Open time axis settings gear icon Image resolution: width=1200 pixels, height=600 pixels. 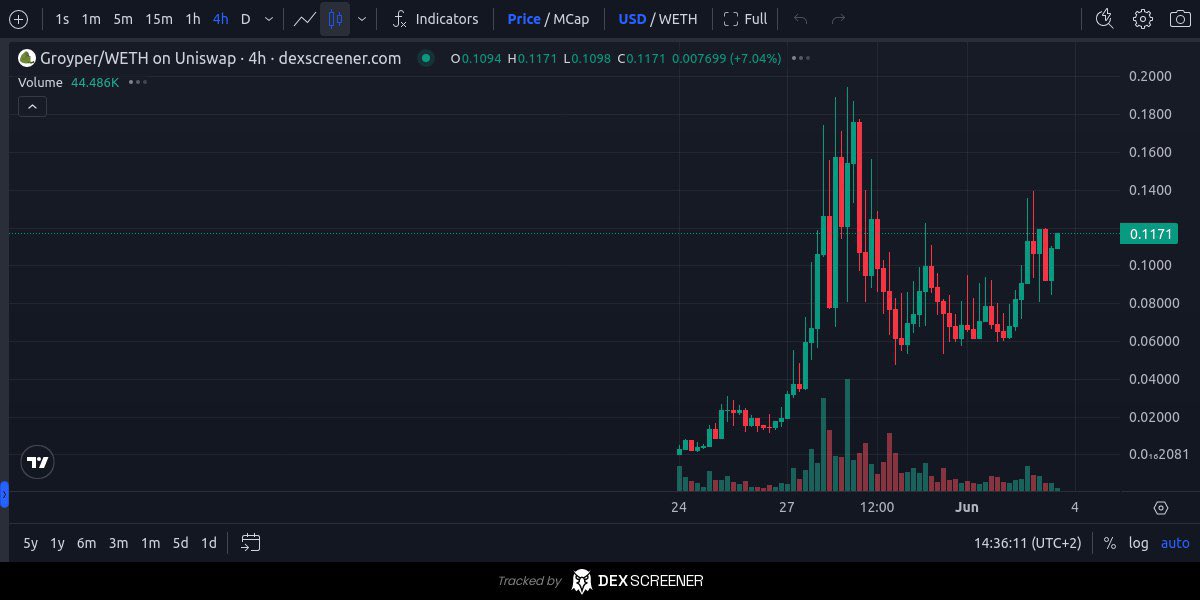tap(1161, 508)
